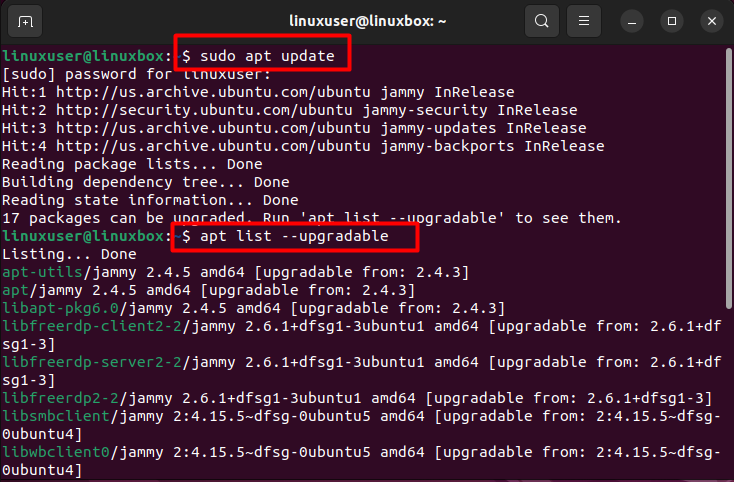Screen dimensions: 734x482
Task: Click the Hit:4 jammy-backports InRelease line
Action: click(303, 146)
